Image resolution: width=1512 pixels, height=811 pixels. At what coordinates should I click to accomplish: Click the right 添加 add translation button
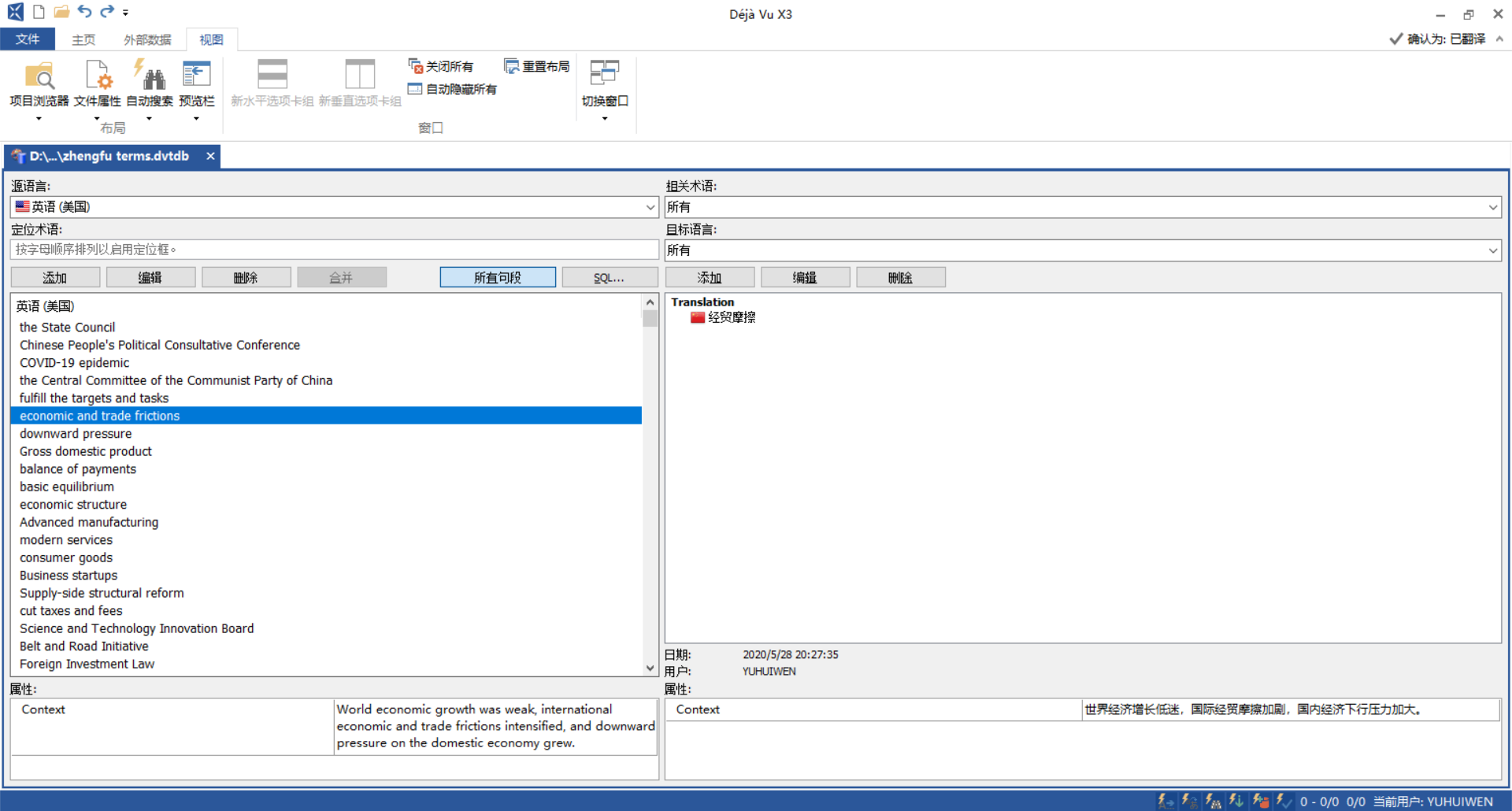pyautogui.click(x=710, y=277)
